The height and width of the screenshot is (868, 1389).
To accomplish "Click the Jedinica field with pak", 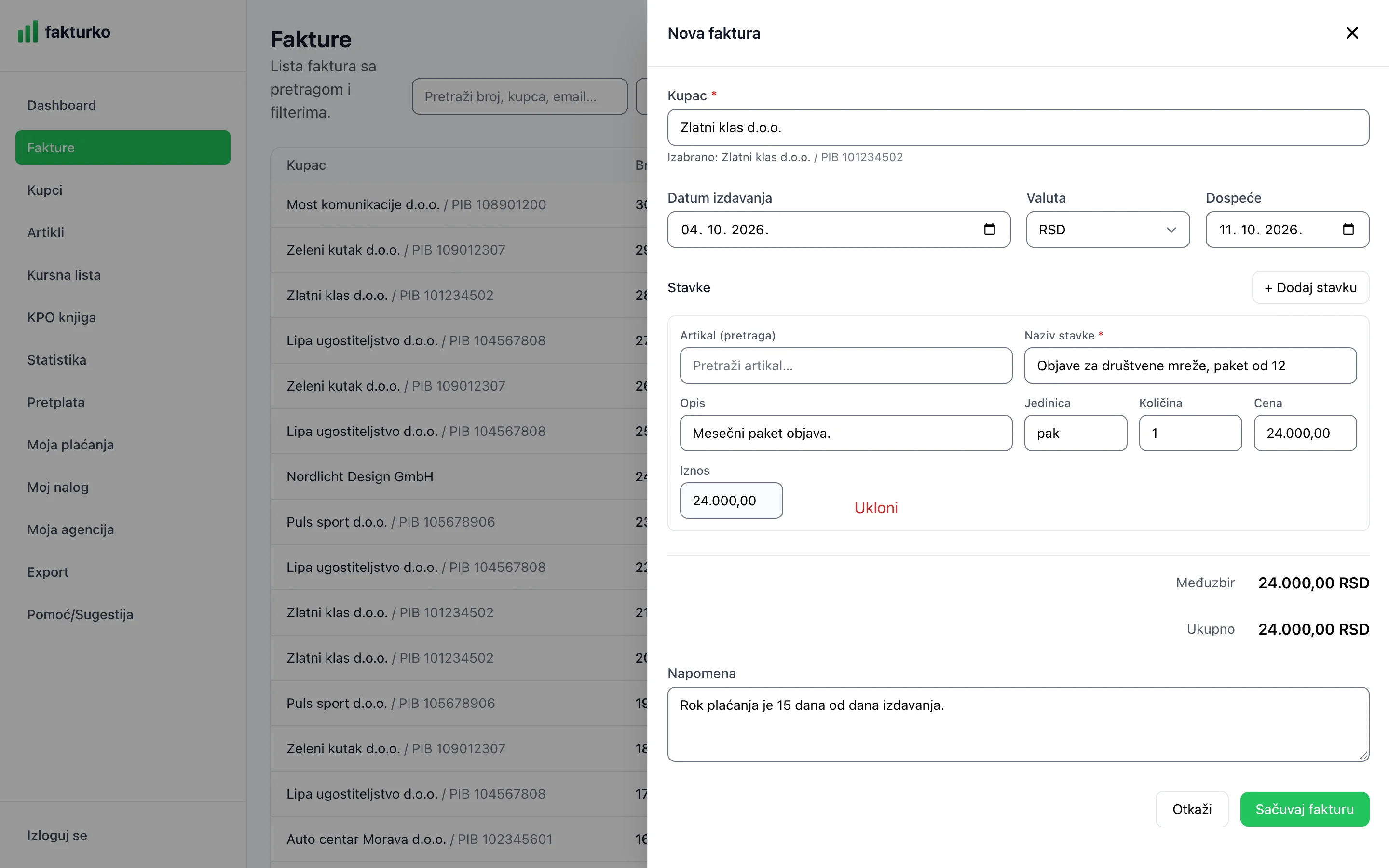I will pos(1076,434).
